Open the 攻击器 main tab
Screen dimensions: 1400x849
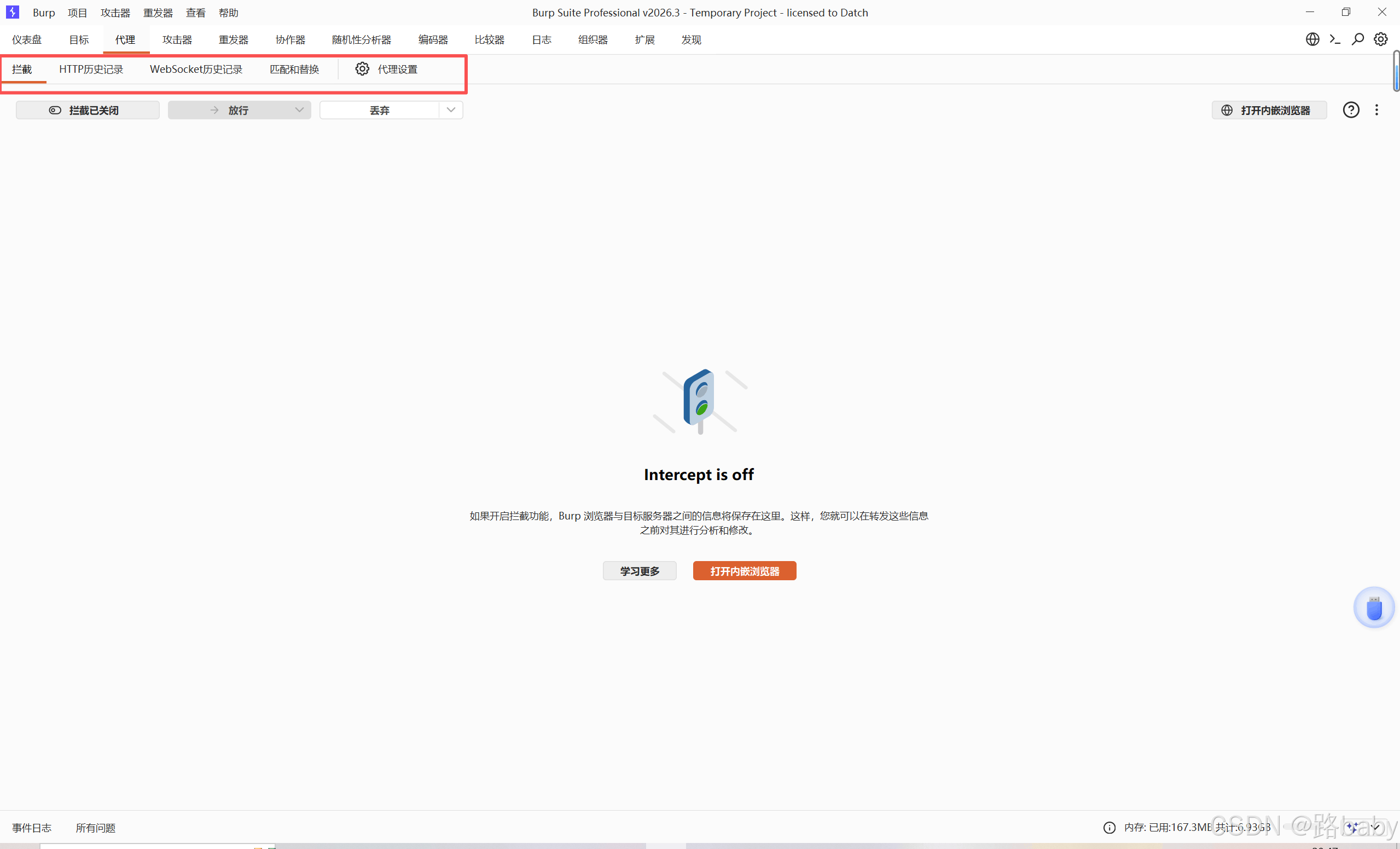(x=177, y=40)
